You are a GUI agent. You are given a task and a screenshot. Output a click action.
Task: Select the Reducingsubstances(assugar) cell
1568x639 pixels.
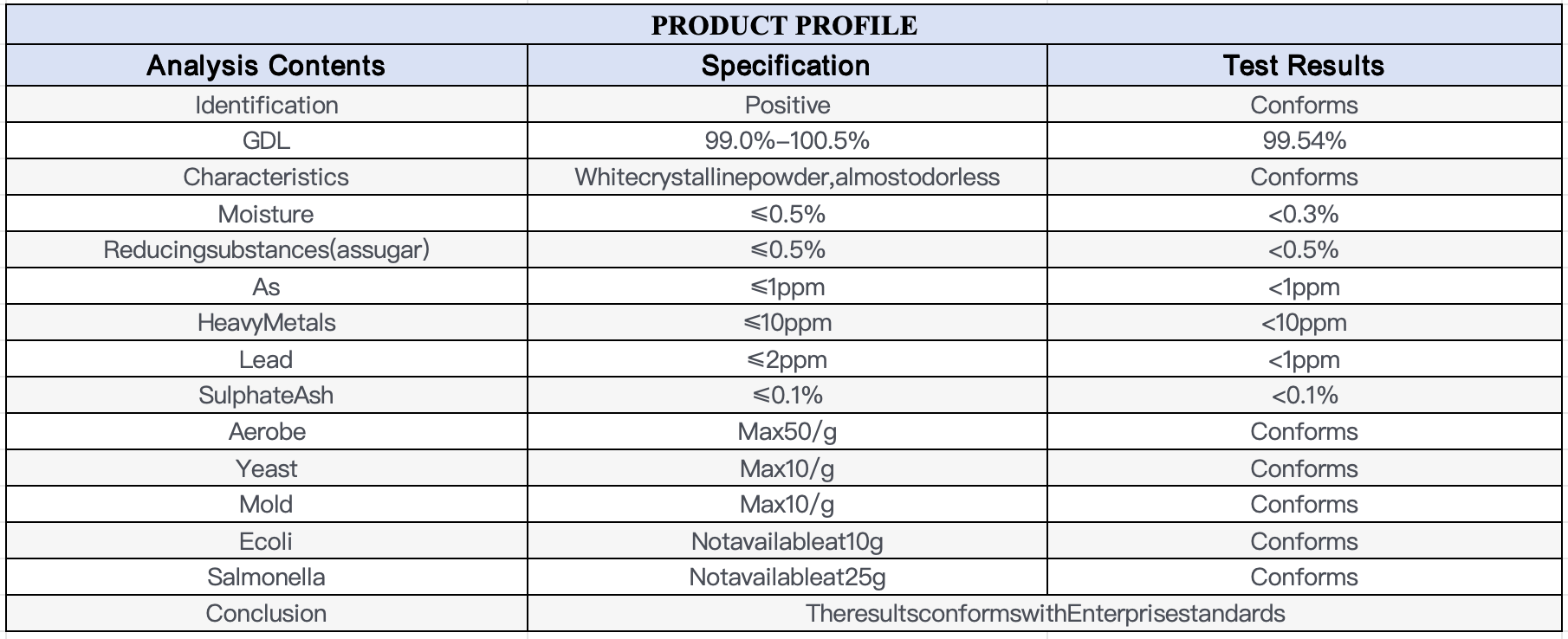click(267, 249)
